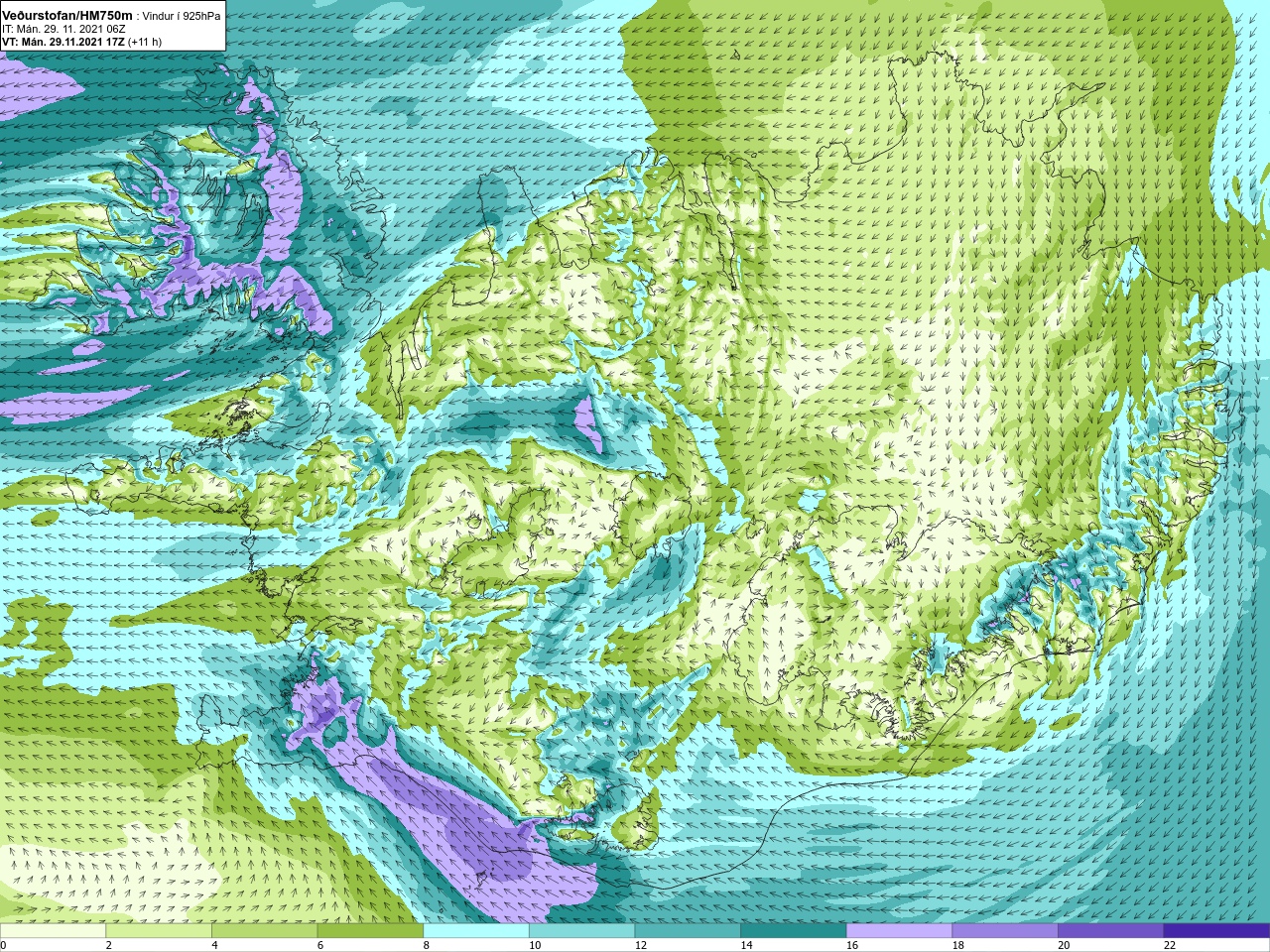The height and width of the screenshot is (952, 1270).
Task: Click the legend color swatch between 10 and 12
Action: [582, 931]
